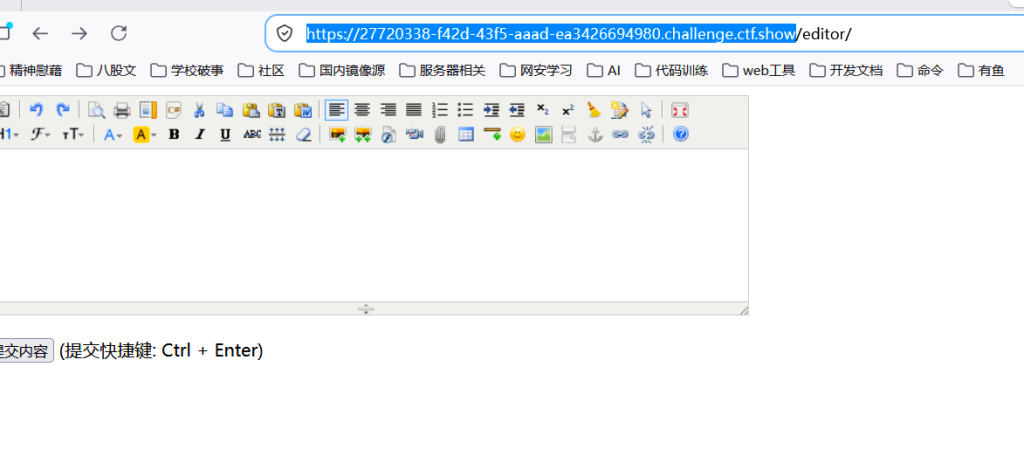The height and width of the screenshot is (450, 1024).
Task: Open editor help question-mark icon
Action: (680, 135)
